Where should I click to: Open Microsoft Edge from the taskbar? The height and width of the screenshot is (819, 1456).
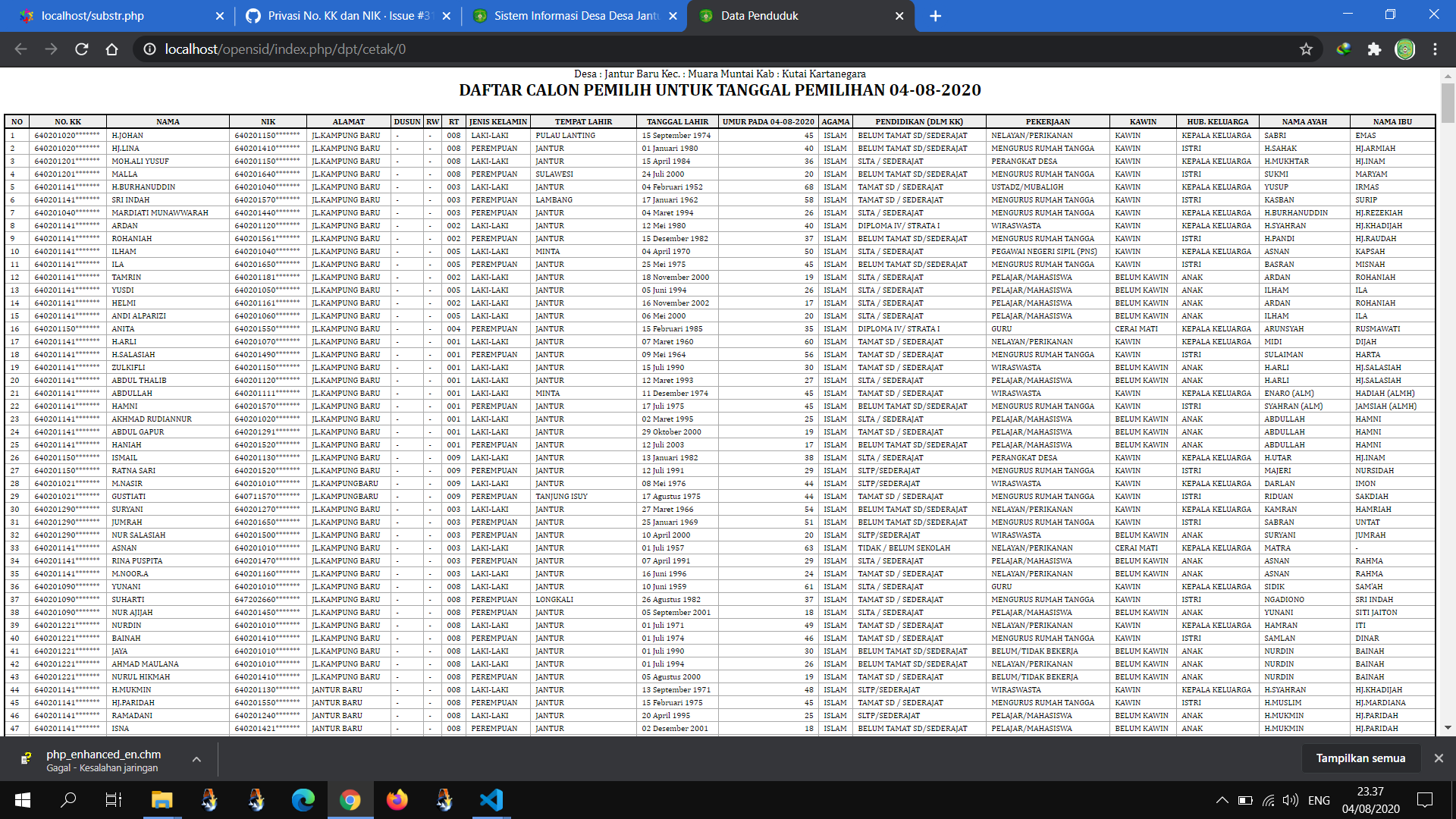tap(303, 800)
